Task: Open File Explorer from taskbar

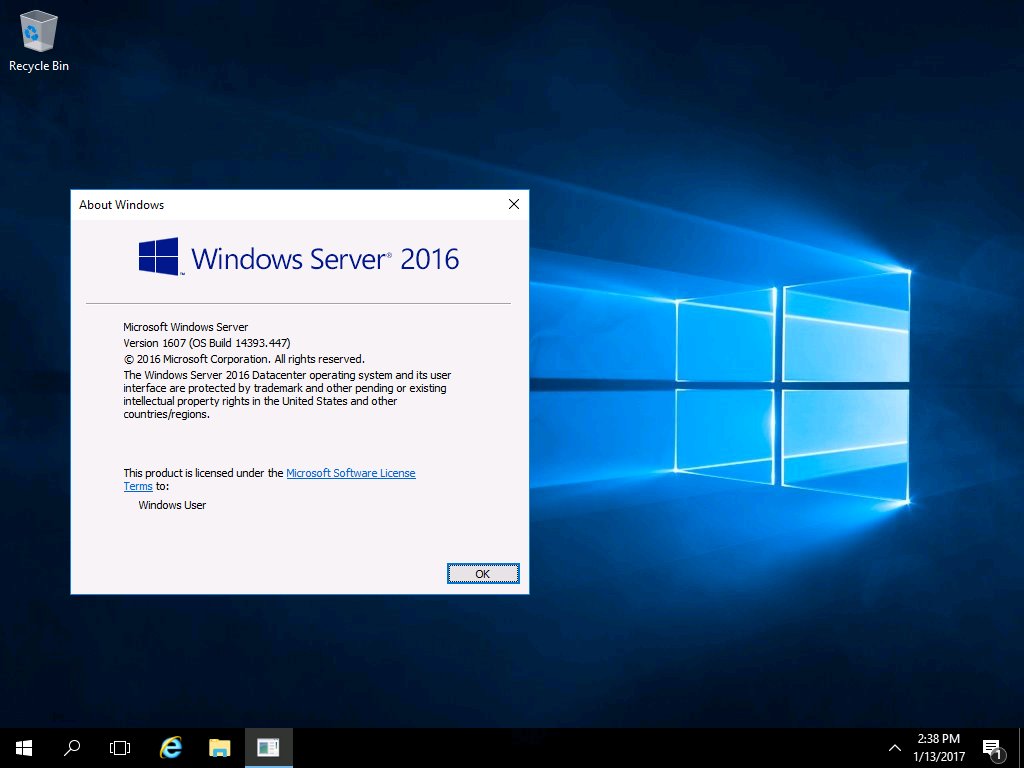Action: 219,748
